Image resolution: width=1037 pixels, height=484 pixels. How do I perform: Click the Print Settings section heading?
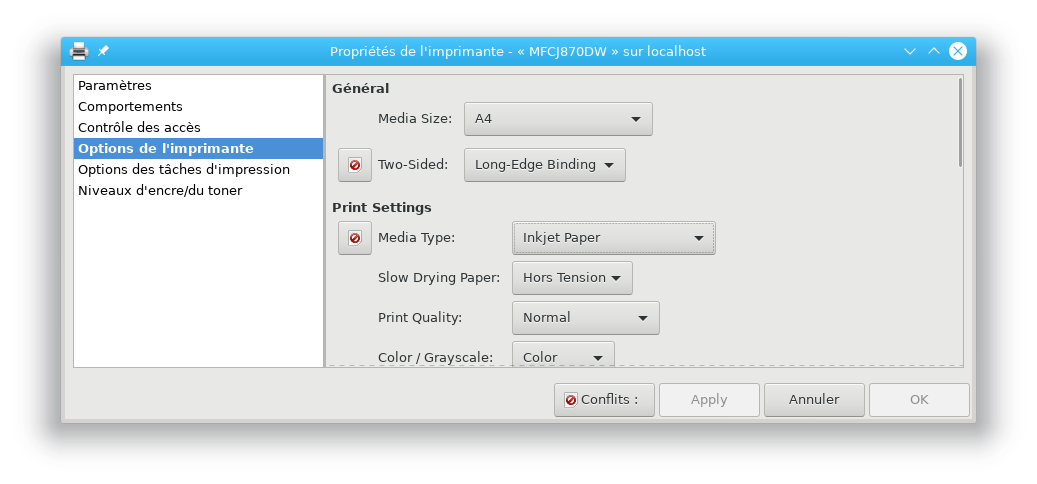[382, 208]
